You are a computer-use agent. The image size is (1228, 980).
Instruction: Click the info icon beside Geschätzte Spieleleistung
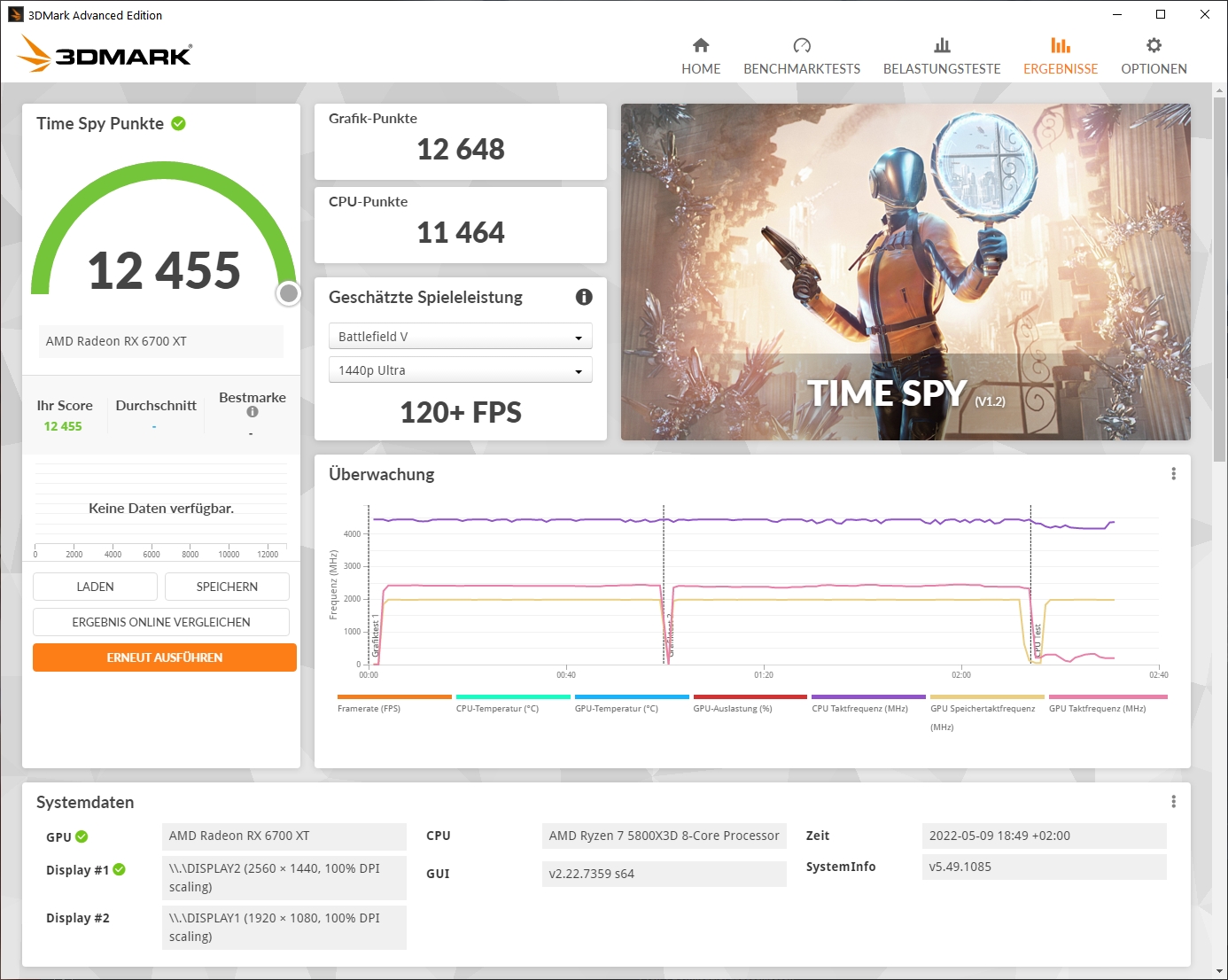point(584,298)
